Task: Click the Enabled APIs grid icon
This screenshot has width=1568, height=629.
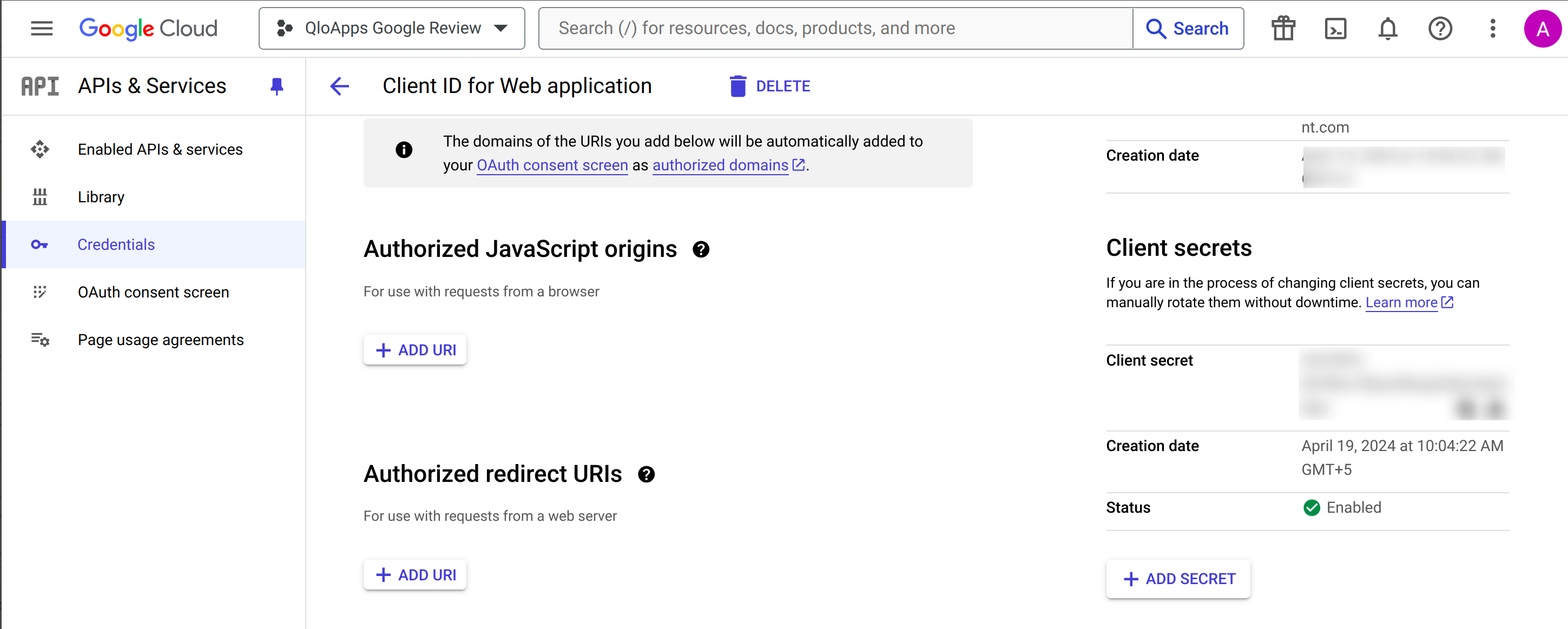Action: point(40,149)
